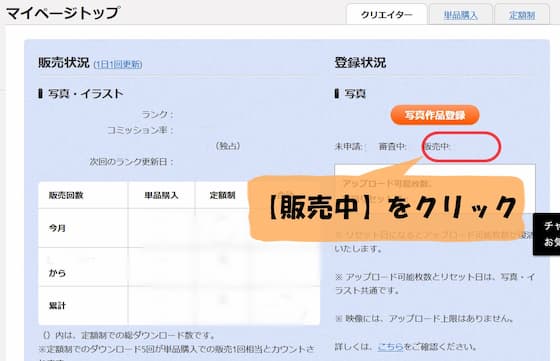The height and width of the screenshot is (361, 560).
Task: Click the orange 写真作品登録 button
Action: tap(435, 115)
